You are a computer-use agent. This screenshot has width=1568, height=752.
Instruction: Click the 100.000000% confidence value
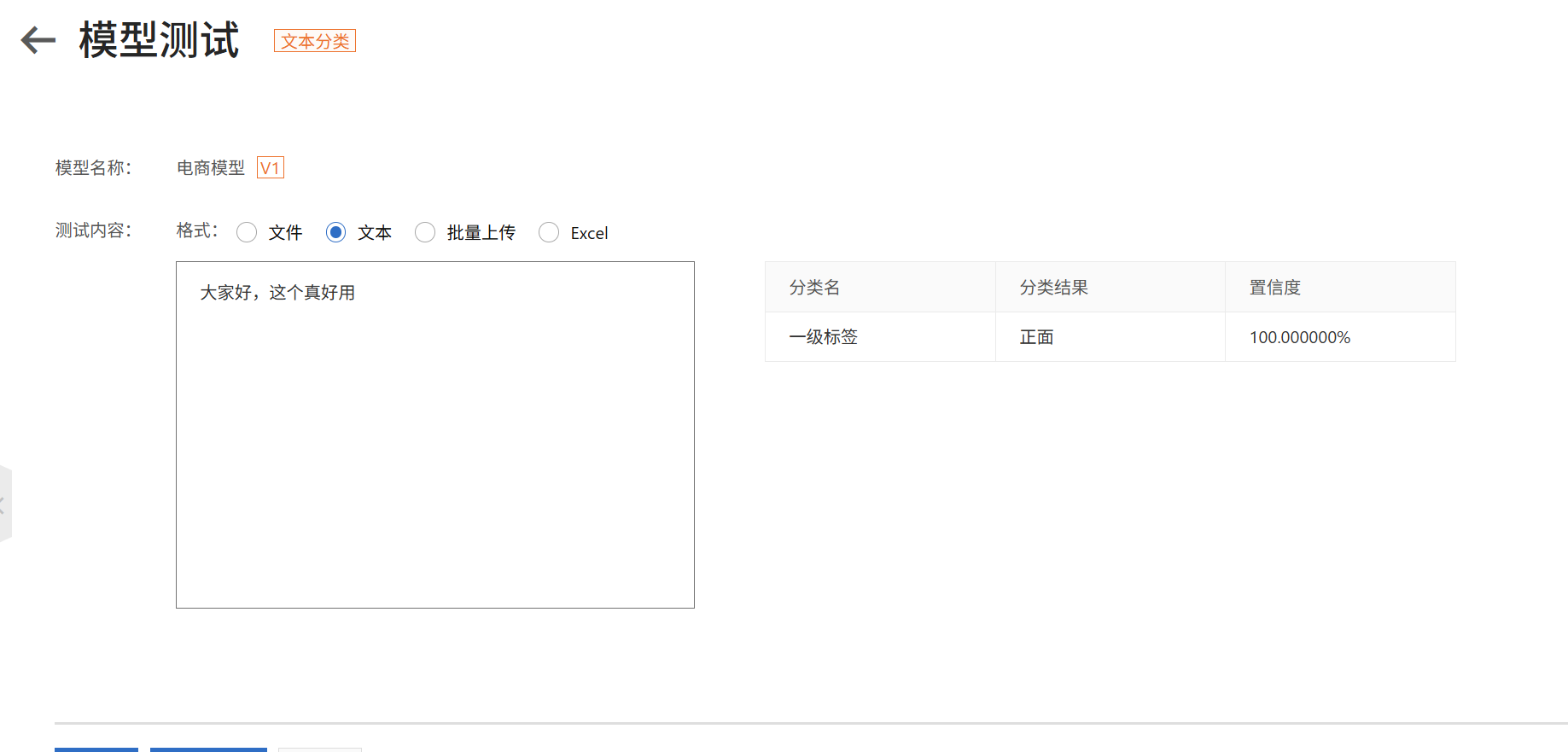(x=1299, y=337)
